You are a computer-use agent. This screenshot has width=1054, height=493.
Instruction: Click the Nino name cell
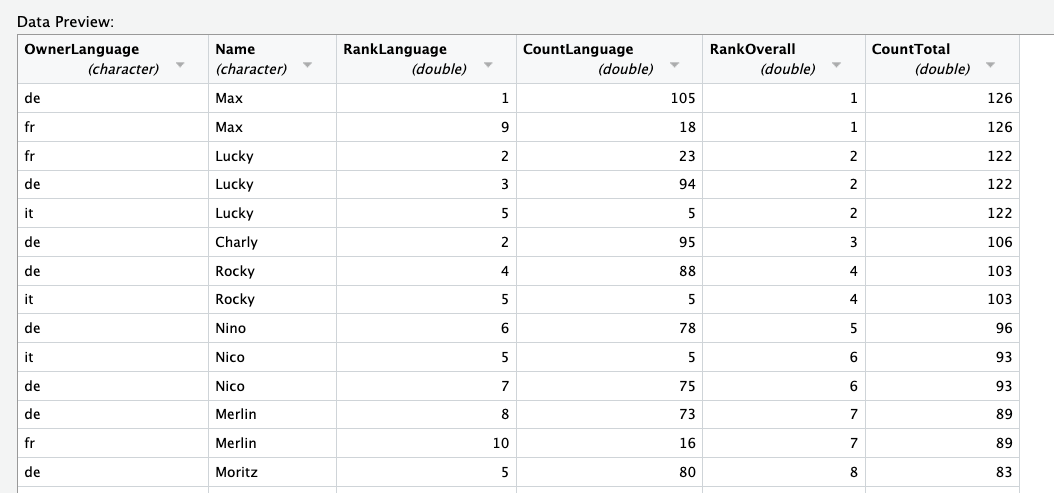click(230, 328)
